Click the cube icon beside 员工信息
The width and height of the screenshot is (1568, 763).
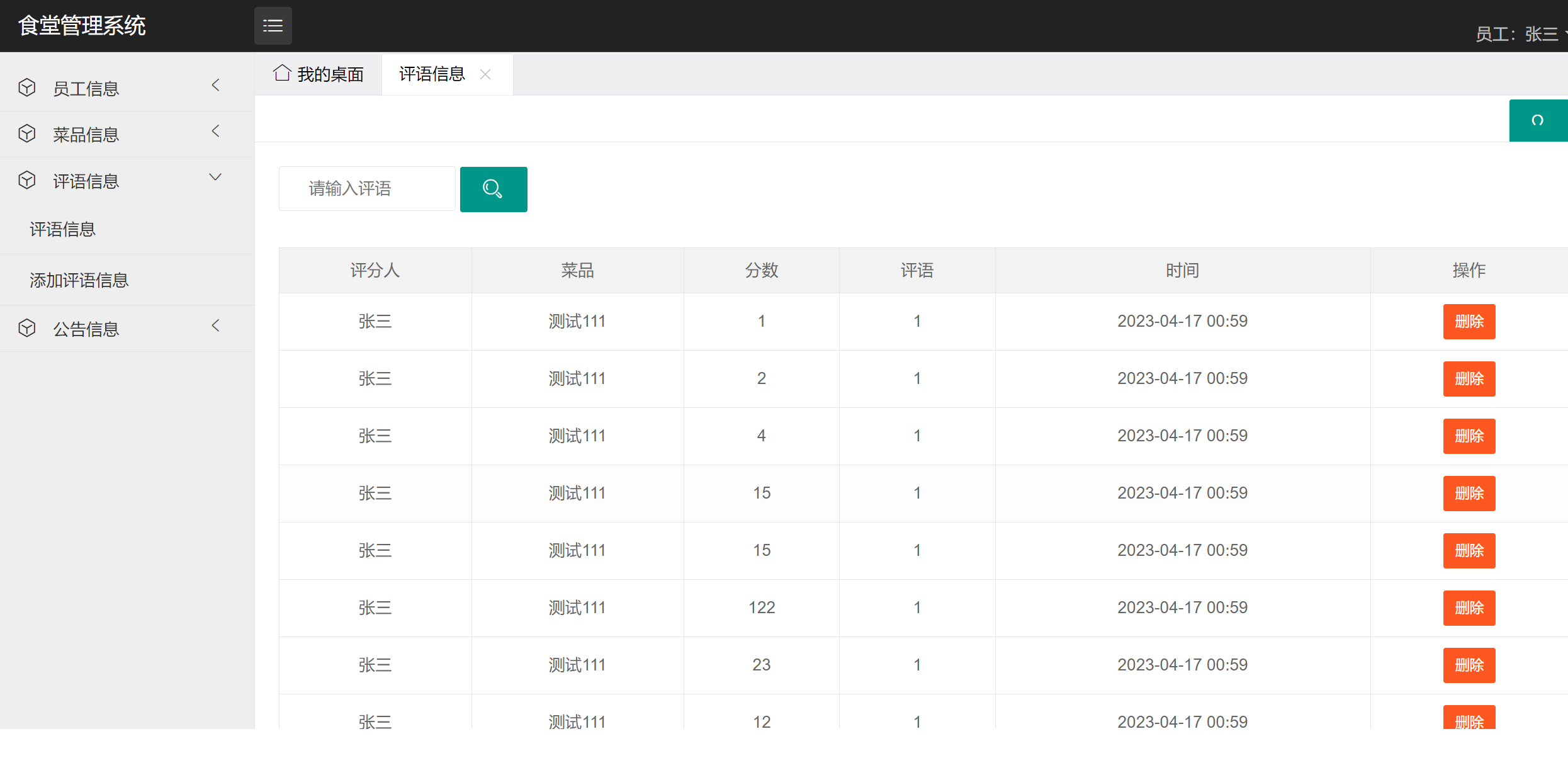(x=27, y=88)
